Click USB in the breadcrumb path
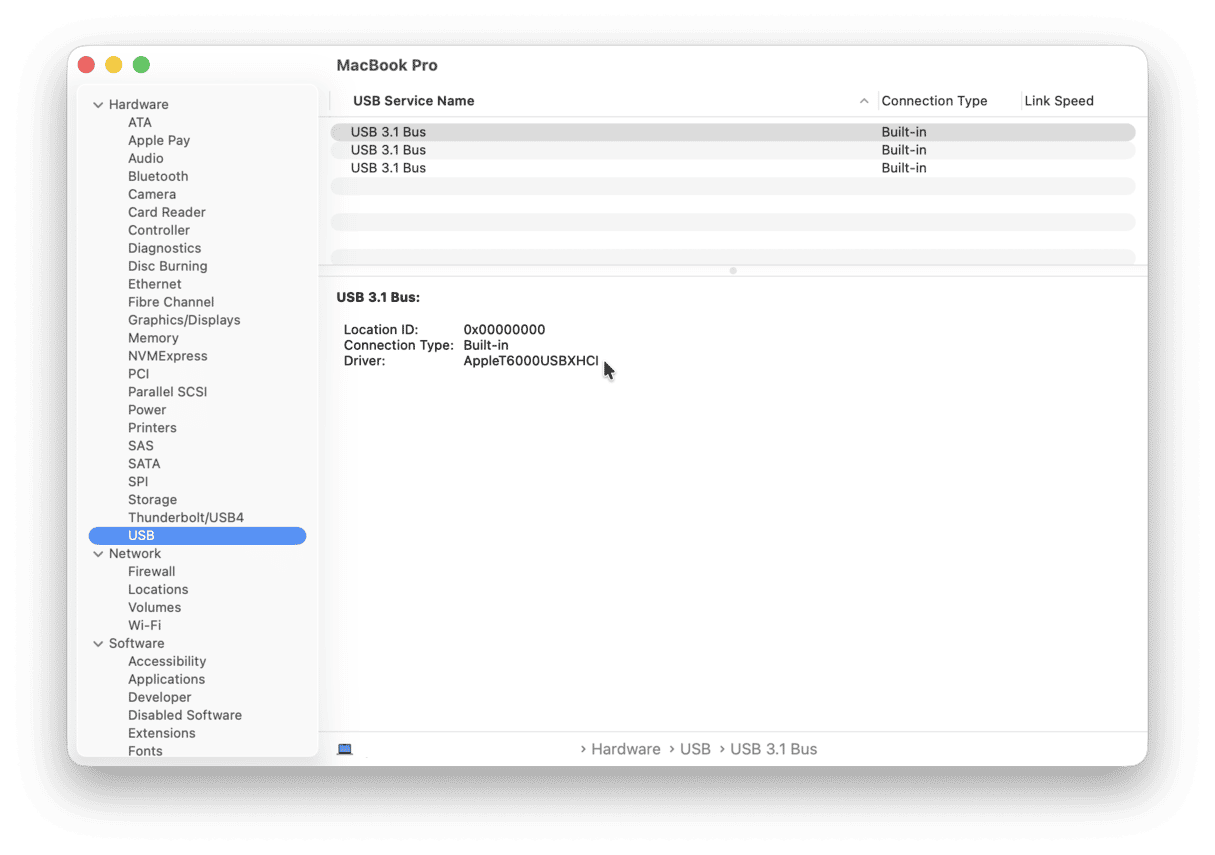The width and height of the screenshot is (1215, 855). 696,748
